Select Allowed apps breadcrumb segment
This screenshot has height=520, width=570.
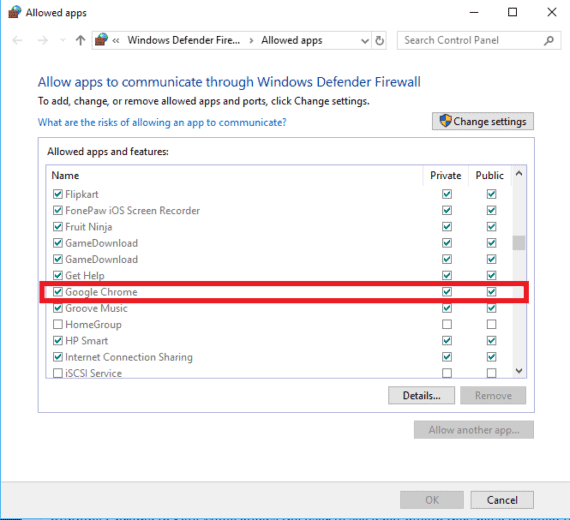pyautogui.click(x=292, y=40)
